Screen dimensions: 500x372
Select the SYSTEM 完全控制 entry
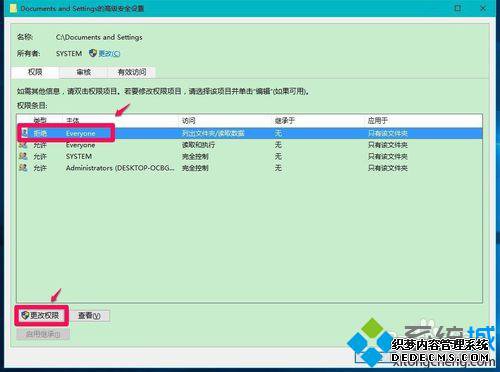coord(249,156)
